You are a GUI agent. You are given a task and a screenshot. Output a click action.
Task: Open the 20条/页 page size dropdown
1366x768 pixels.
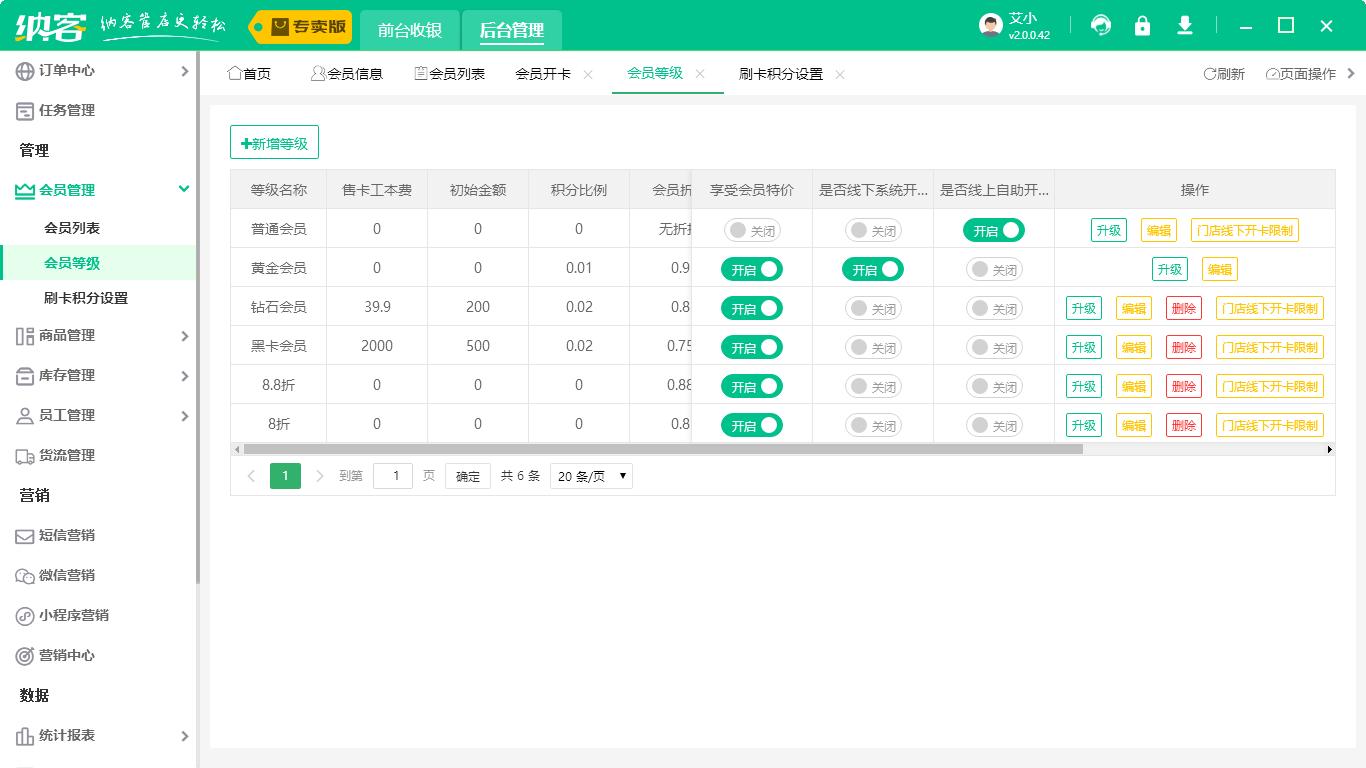coord(591,476)
